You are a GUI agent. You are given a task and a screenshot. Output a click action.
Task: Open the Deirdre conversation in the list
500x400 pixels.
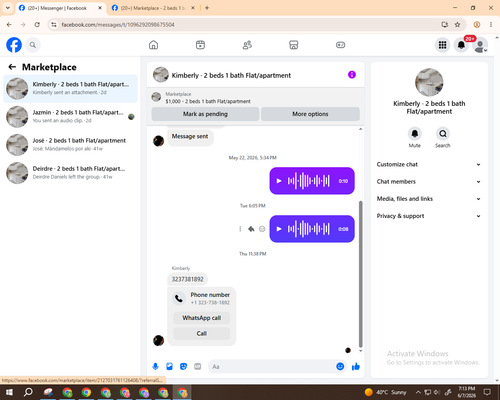click(x=70, y=173)
